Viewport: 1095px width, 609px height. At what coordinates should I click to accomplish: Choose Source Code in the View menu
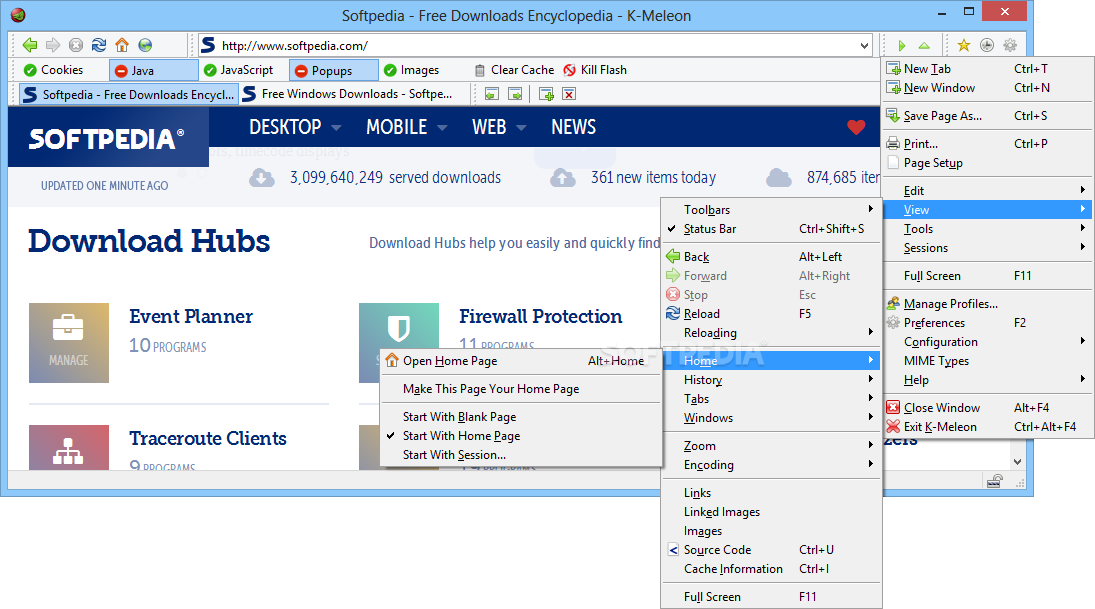tap(771, 550)
